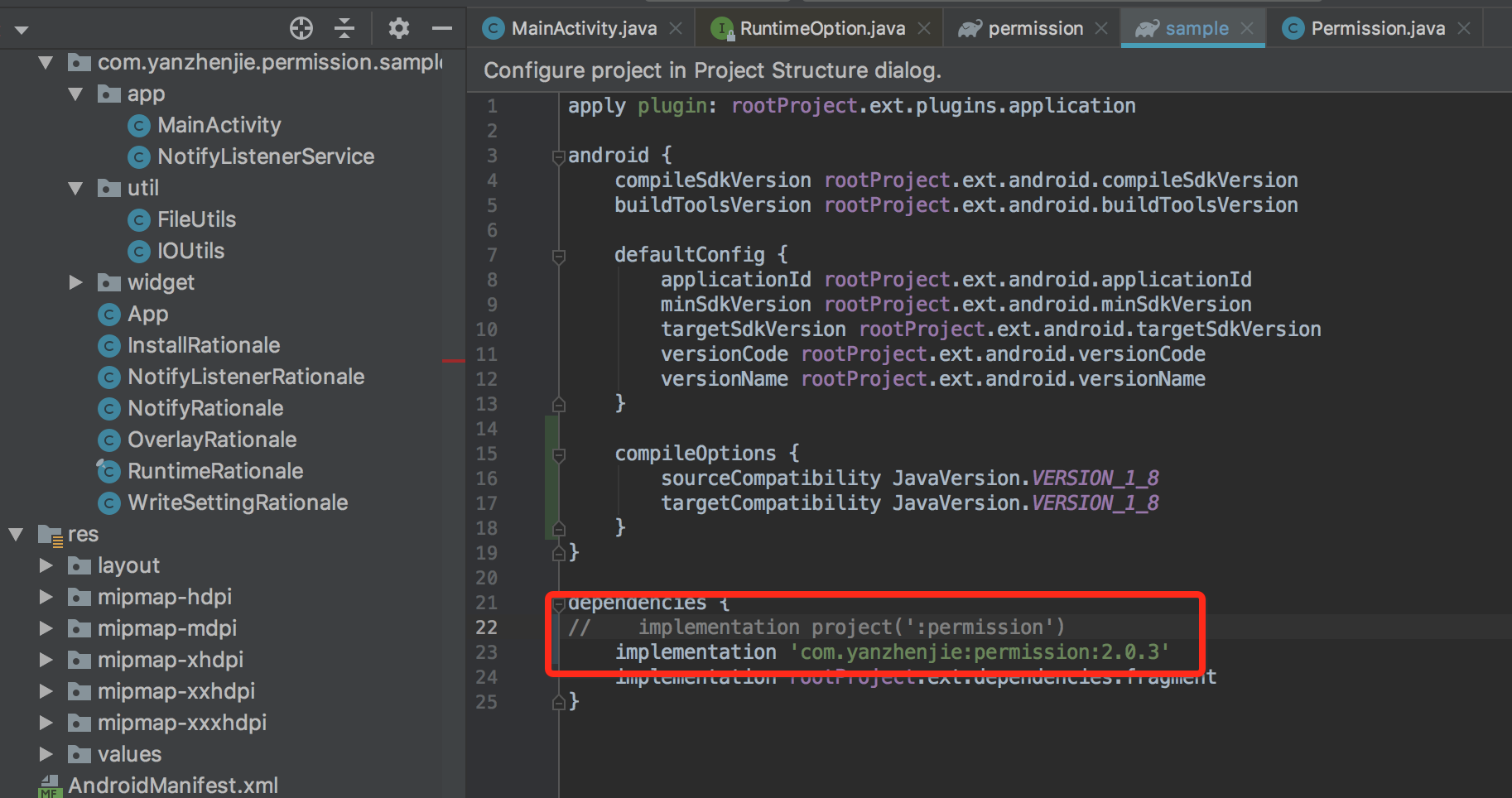Open project view dropdown arrow

tap(22, 31)
